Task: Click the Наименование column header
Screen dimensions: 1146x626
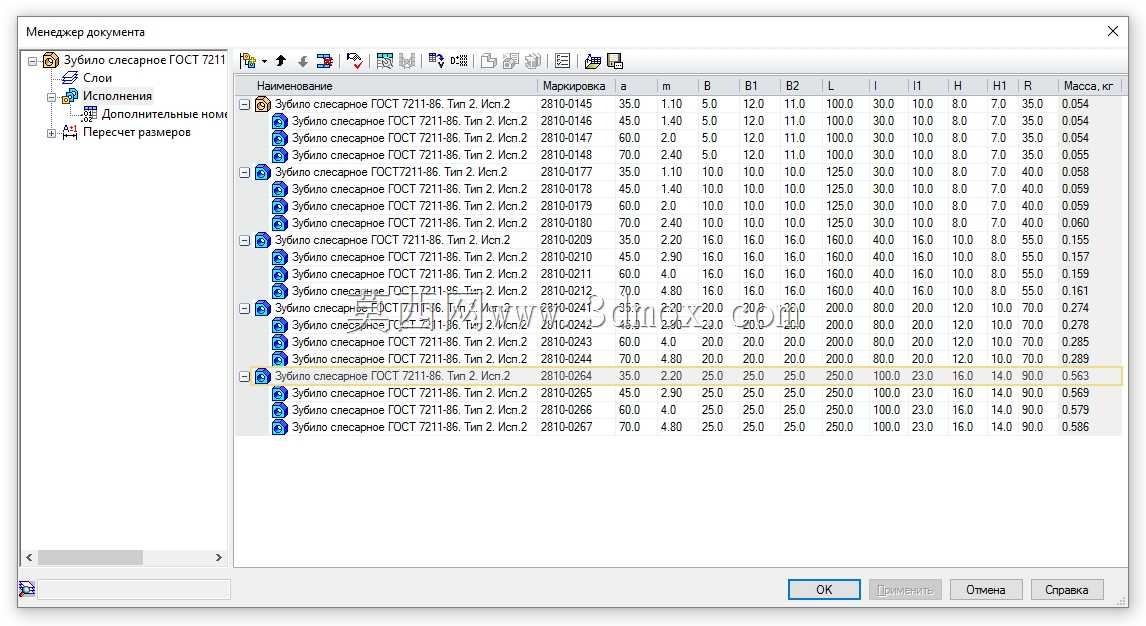Action: [x=387, y=85]
